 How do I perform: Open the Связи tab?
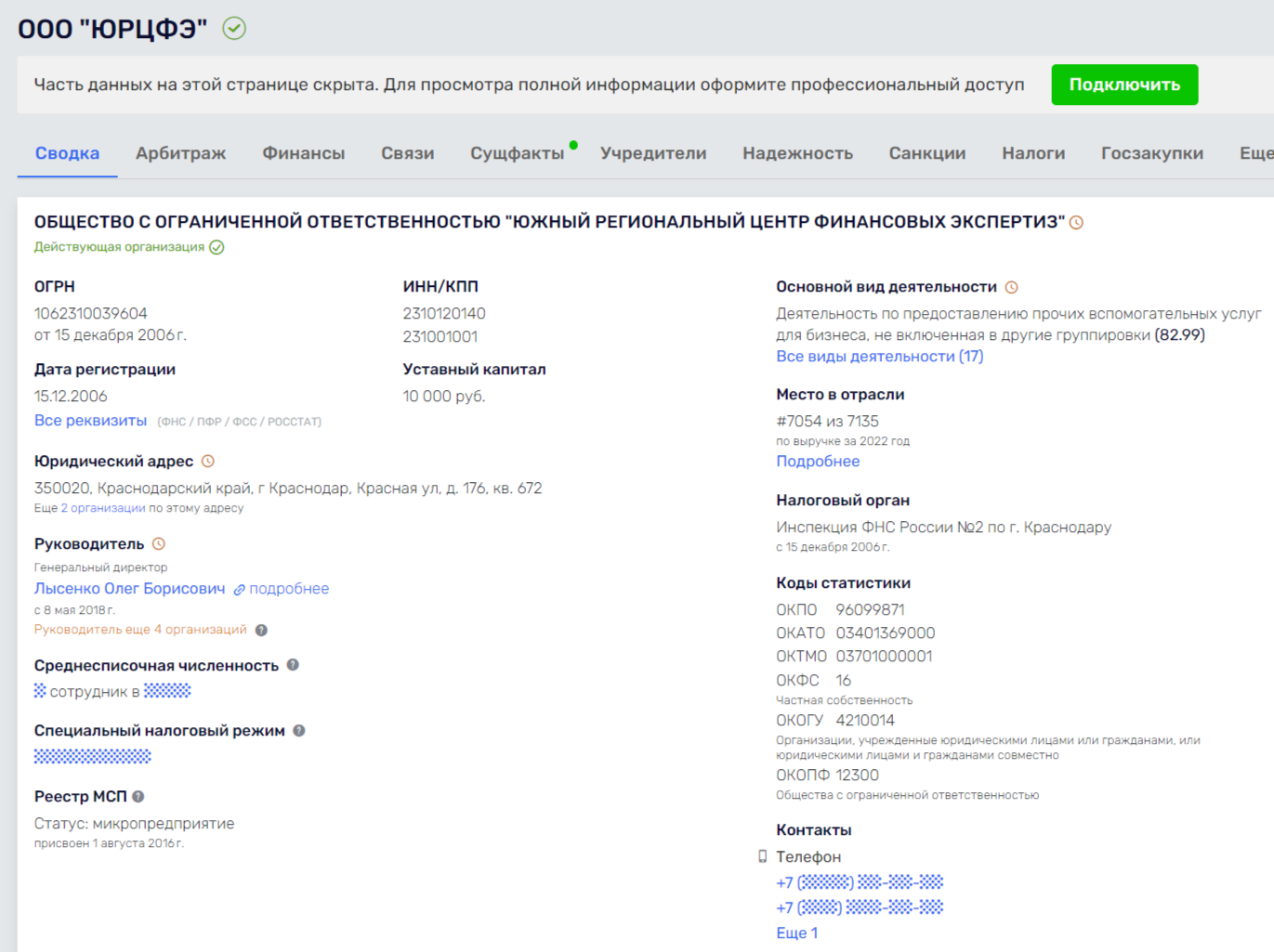[x=408, y=153]
